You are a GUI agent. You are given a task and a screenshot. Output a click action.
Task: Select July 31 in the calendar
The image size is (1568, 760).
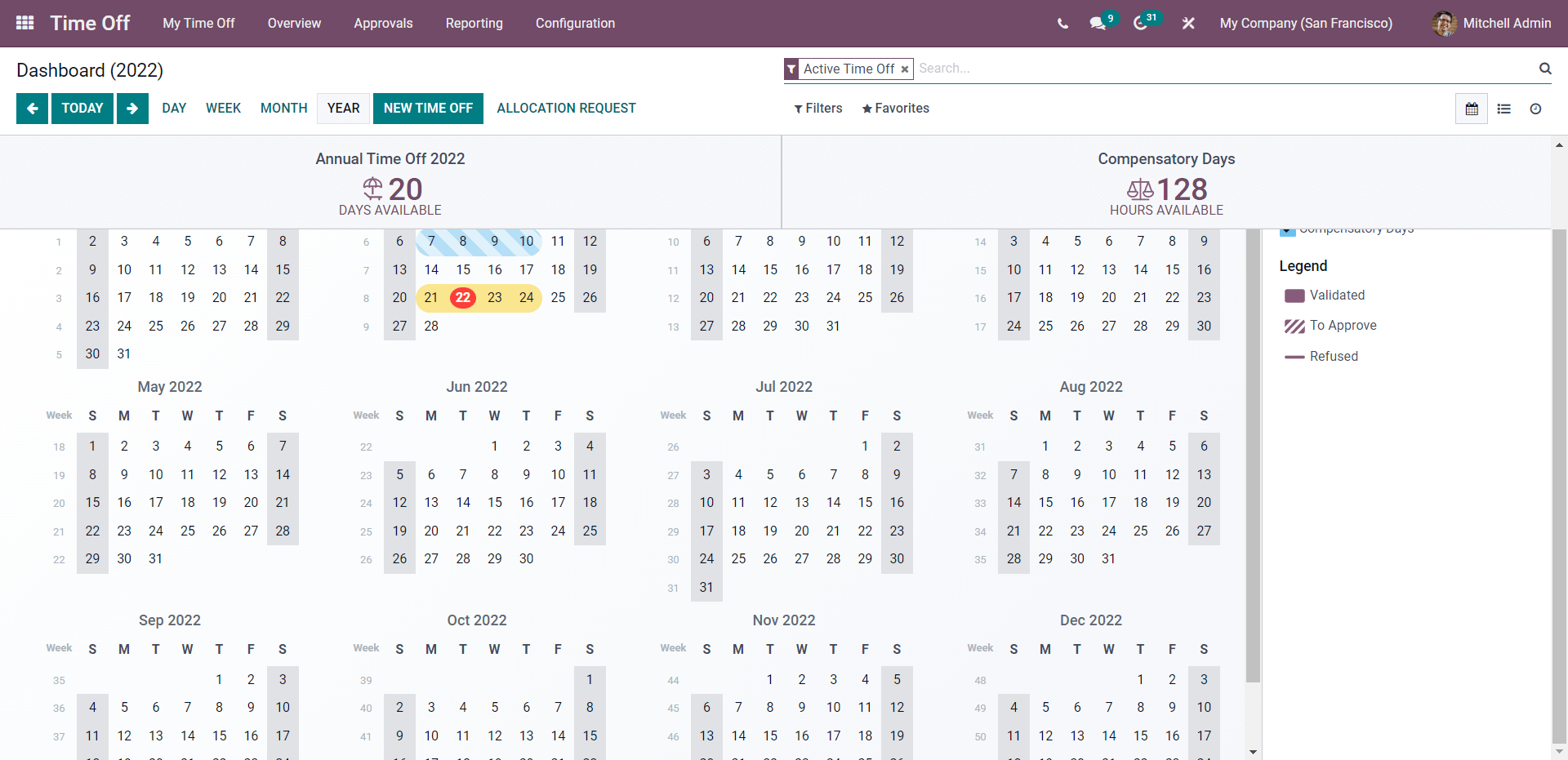click(x=706, y=588)
